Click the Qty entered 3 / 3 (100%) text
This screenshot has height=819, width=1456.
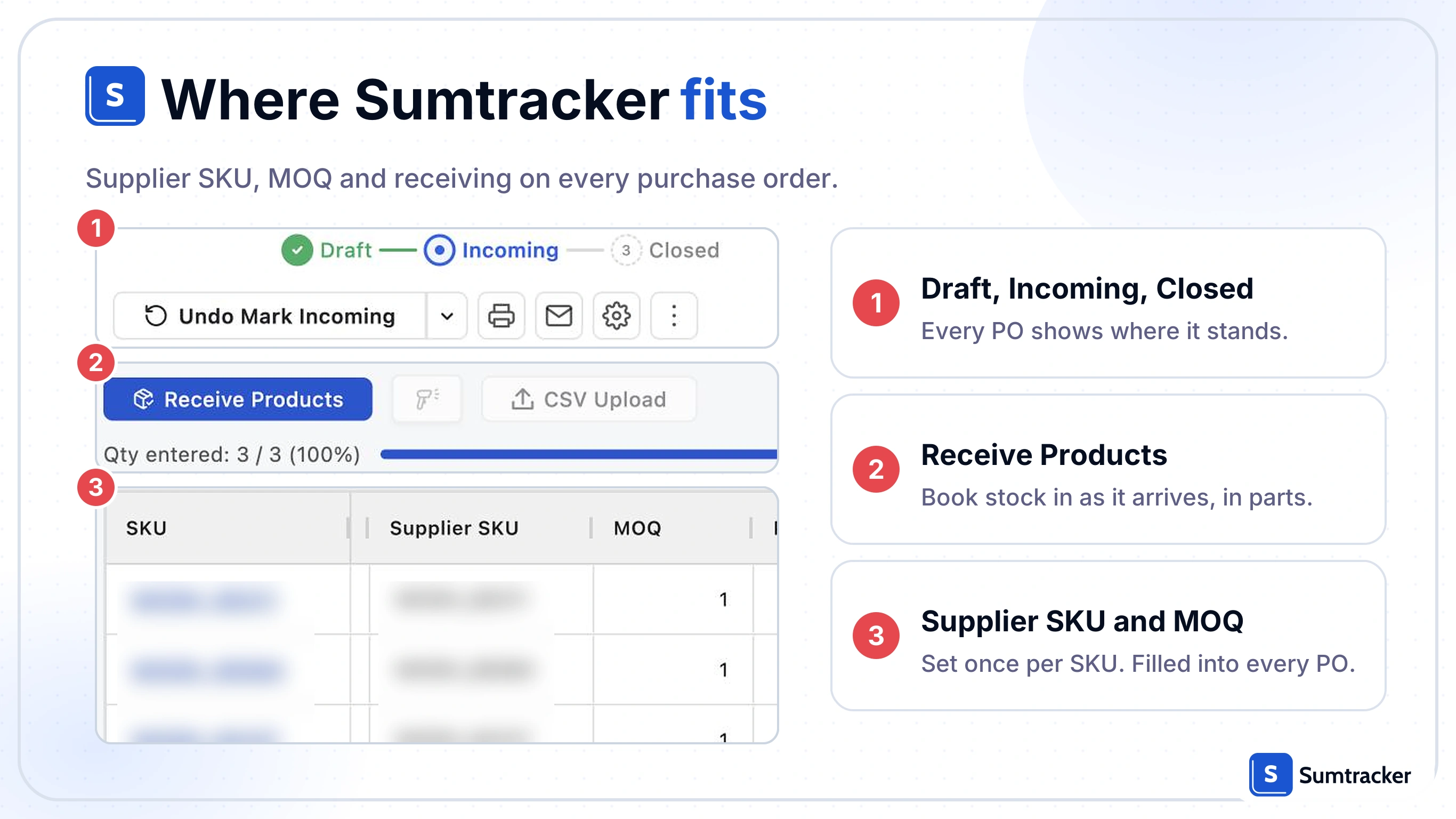click(x=232, y=455)
